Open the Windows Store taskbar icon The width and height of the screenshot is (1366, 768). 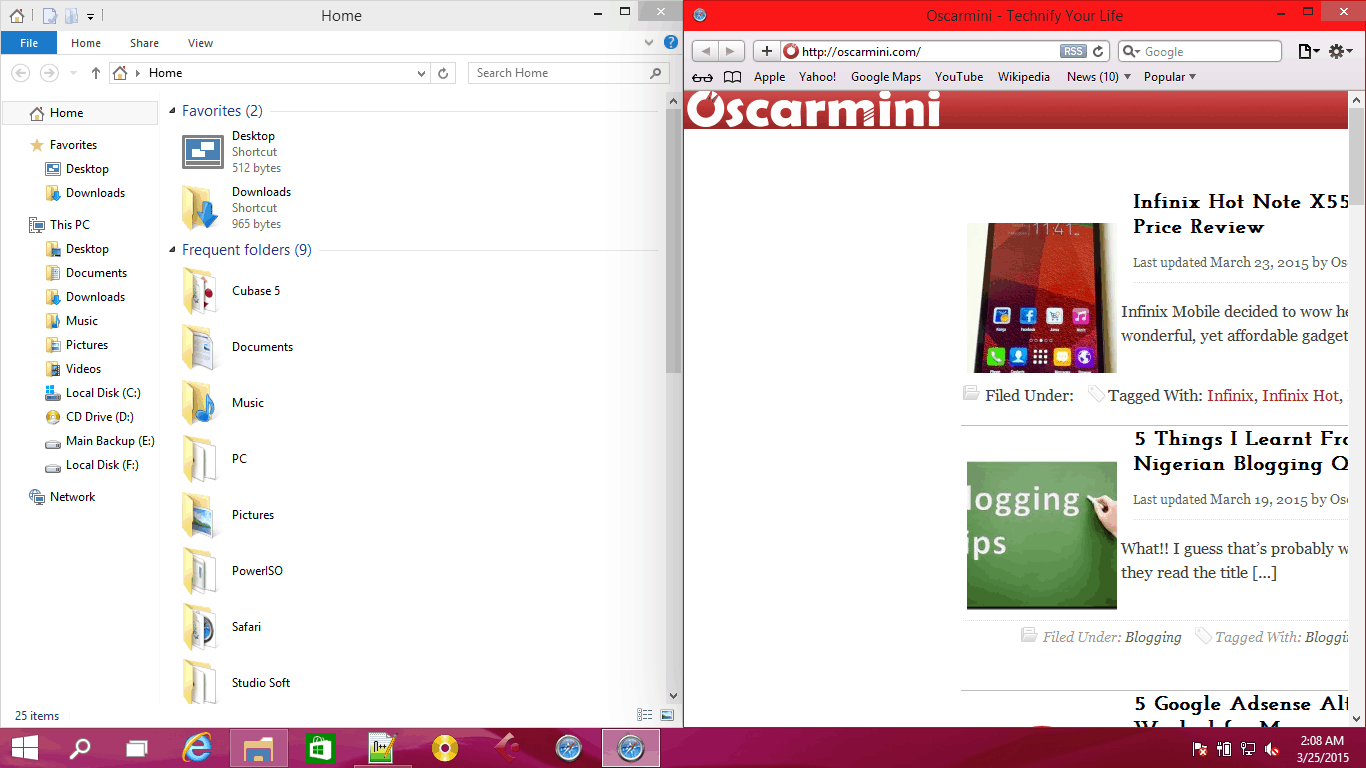320,748
